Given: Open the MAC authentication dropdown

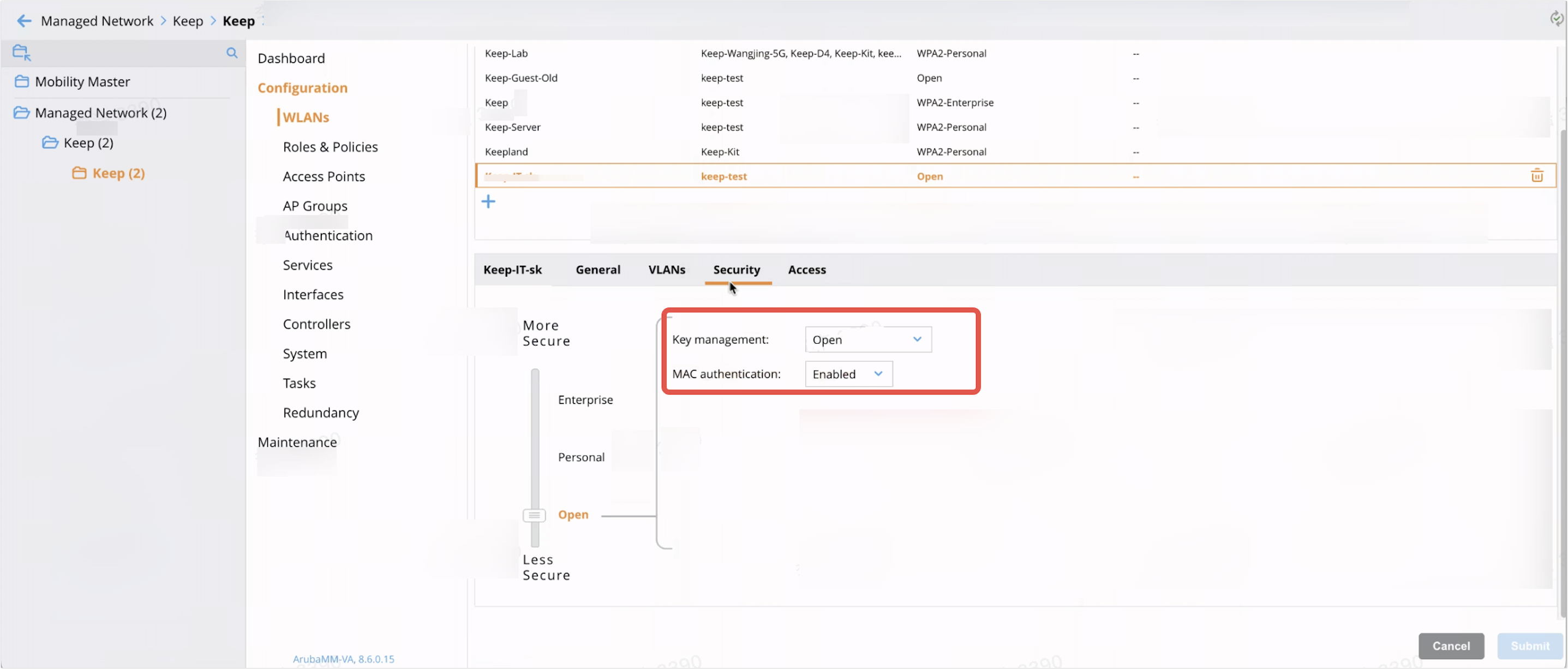Looking at the screenshot, I should click(x=848, y=374).
